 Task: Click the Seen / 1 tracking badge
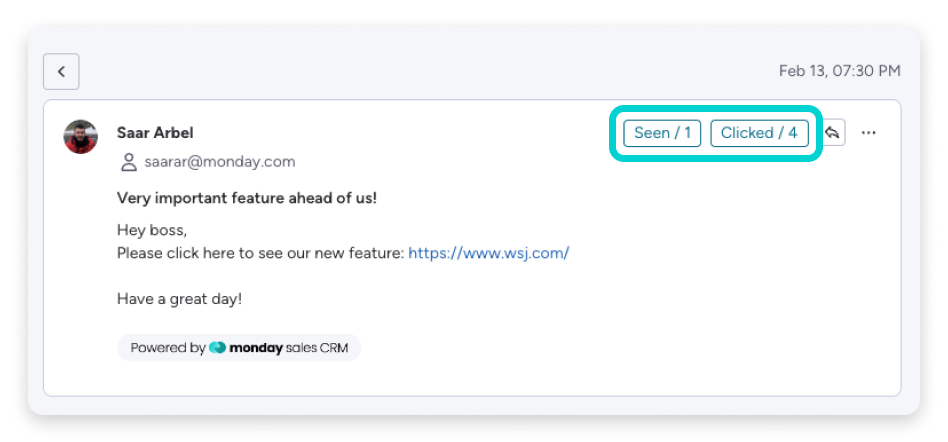pos(662,133)
